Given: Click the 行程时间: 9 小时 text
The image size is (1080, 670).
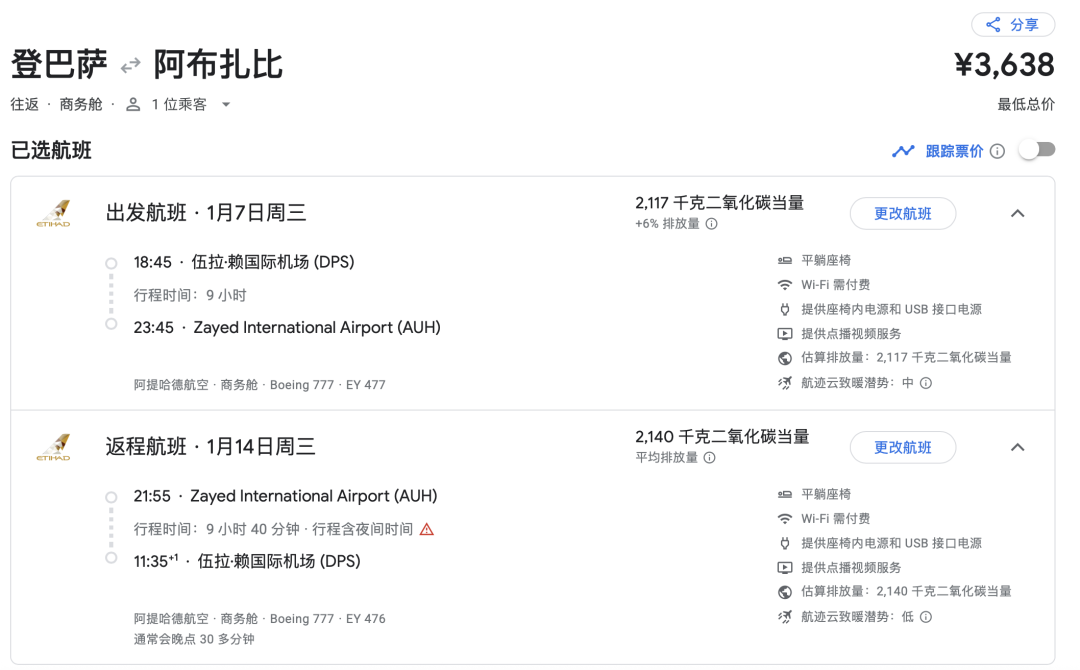Looking at the screenshot, I should pyautogui.click(x=190, y=295).
